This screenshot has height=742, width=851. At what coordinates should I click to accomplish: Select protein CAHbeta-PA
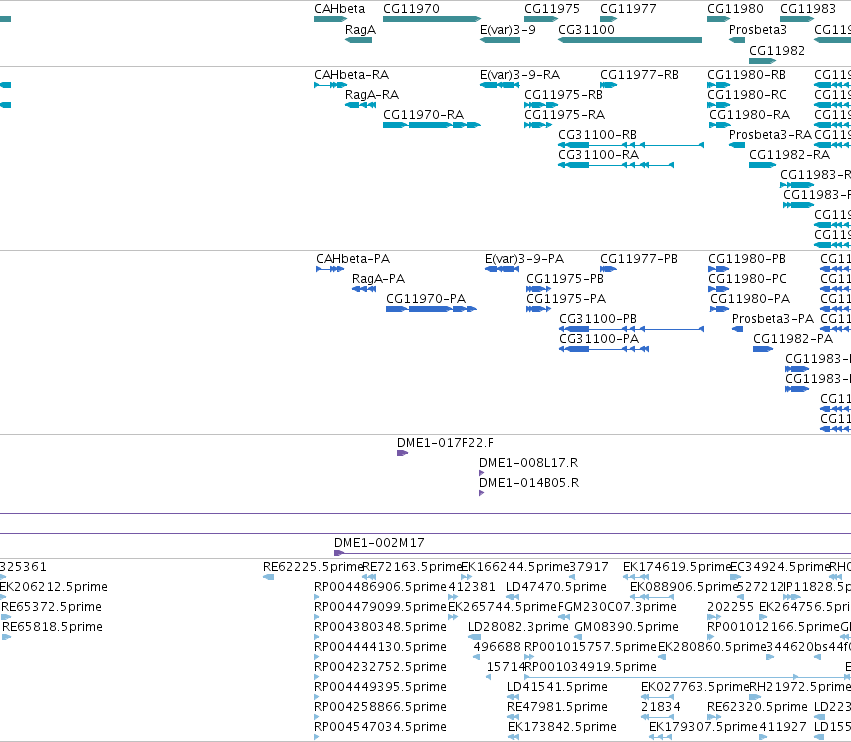pyautogui.click(x=330, y=269)
